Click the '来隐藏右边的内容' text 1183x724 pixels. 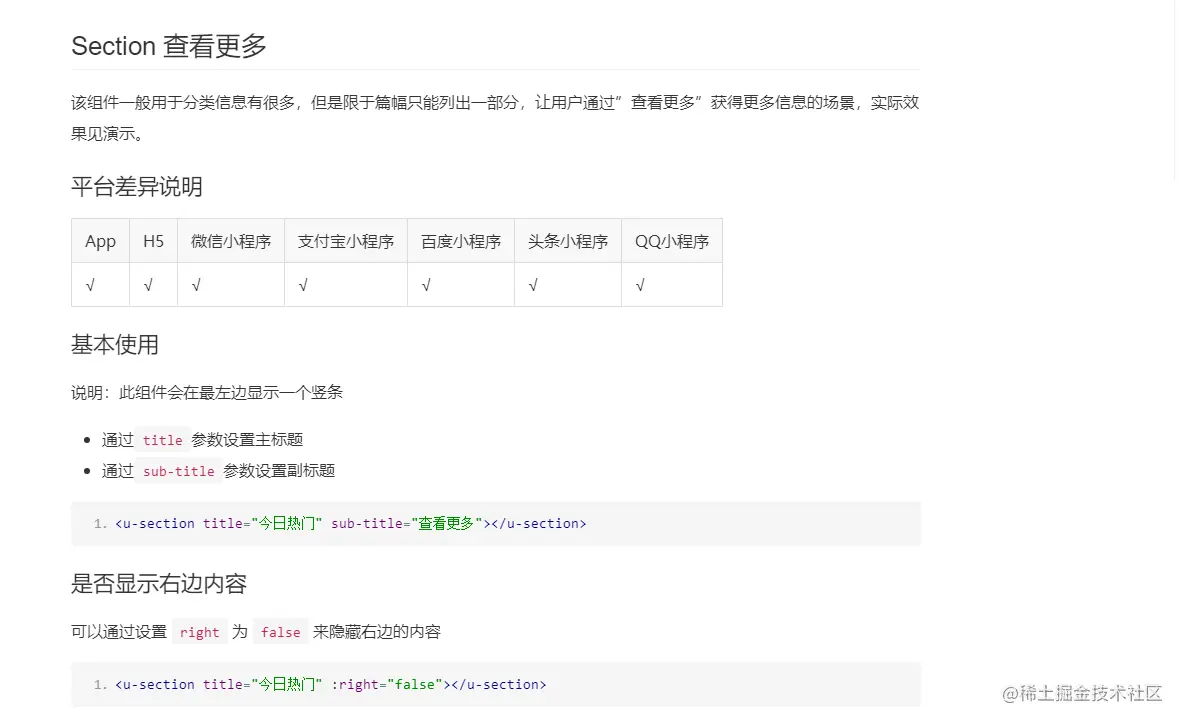[x=376, y=632]
